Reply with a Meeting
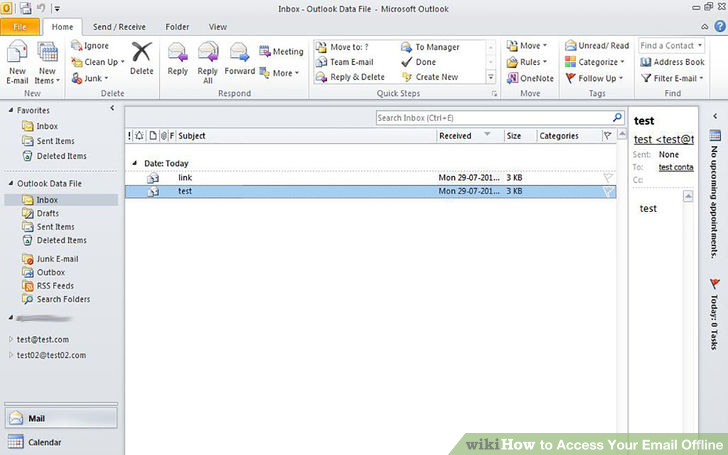 pos(281,51)
